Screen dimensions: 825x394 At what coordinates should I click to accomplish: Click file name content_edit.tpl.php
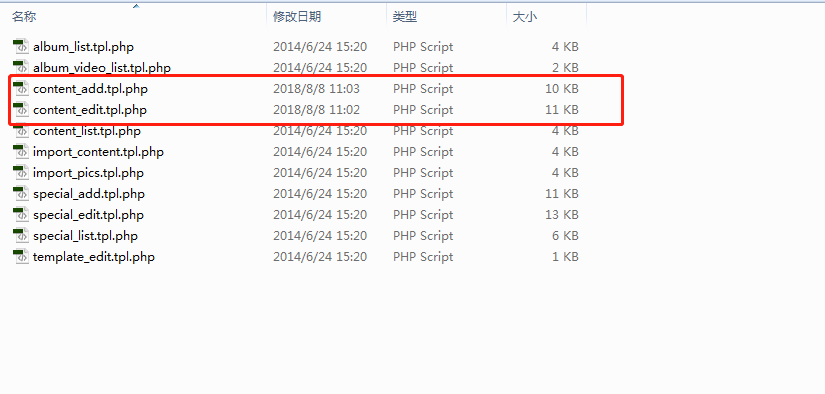tap(89, 110)
